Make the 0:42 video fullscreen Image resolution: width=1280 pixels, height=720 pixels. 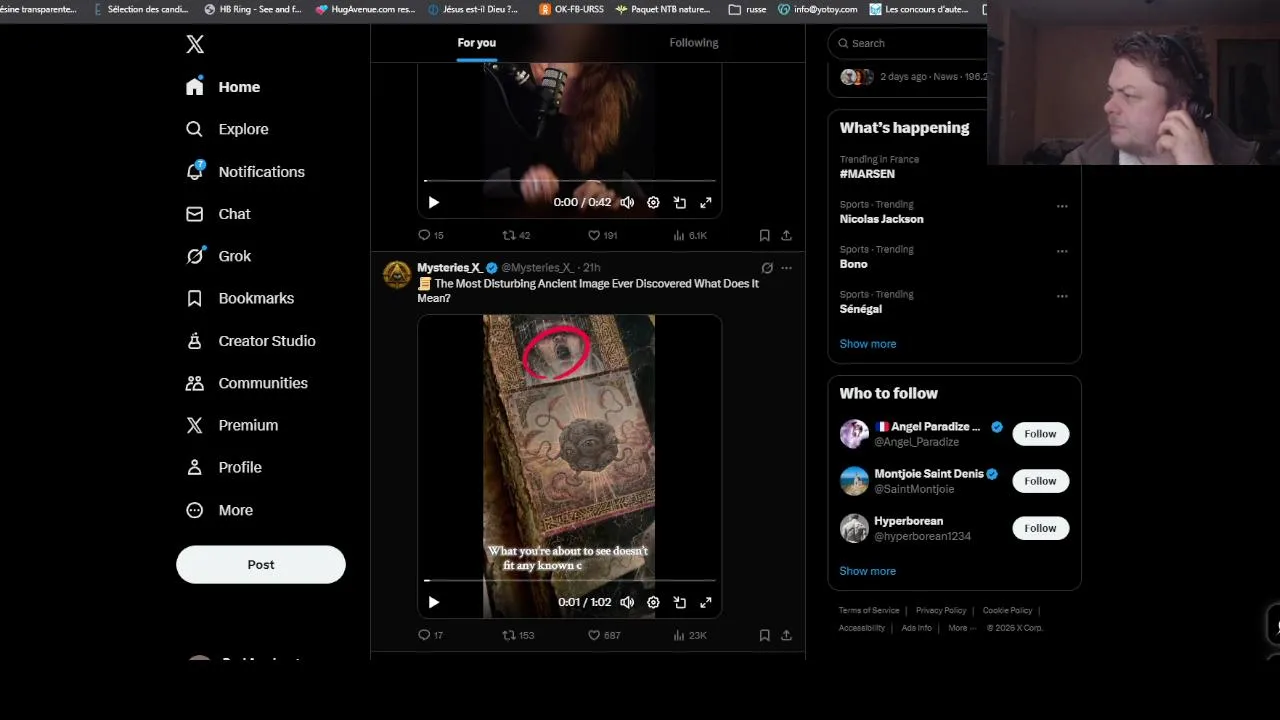706,202
